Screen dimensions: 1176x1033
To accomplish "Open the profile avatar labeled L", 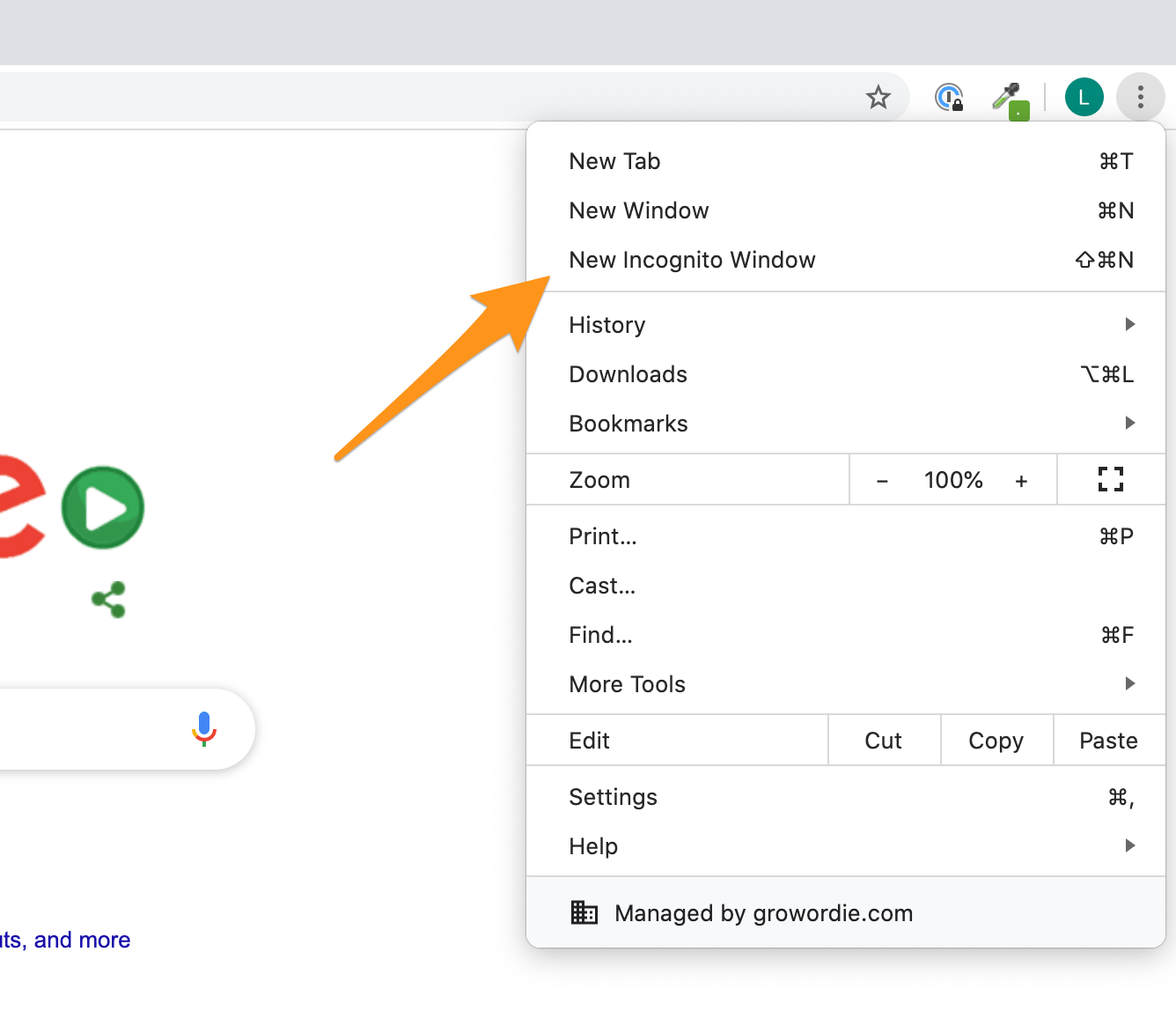I will (x=1084, y=97).
